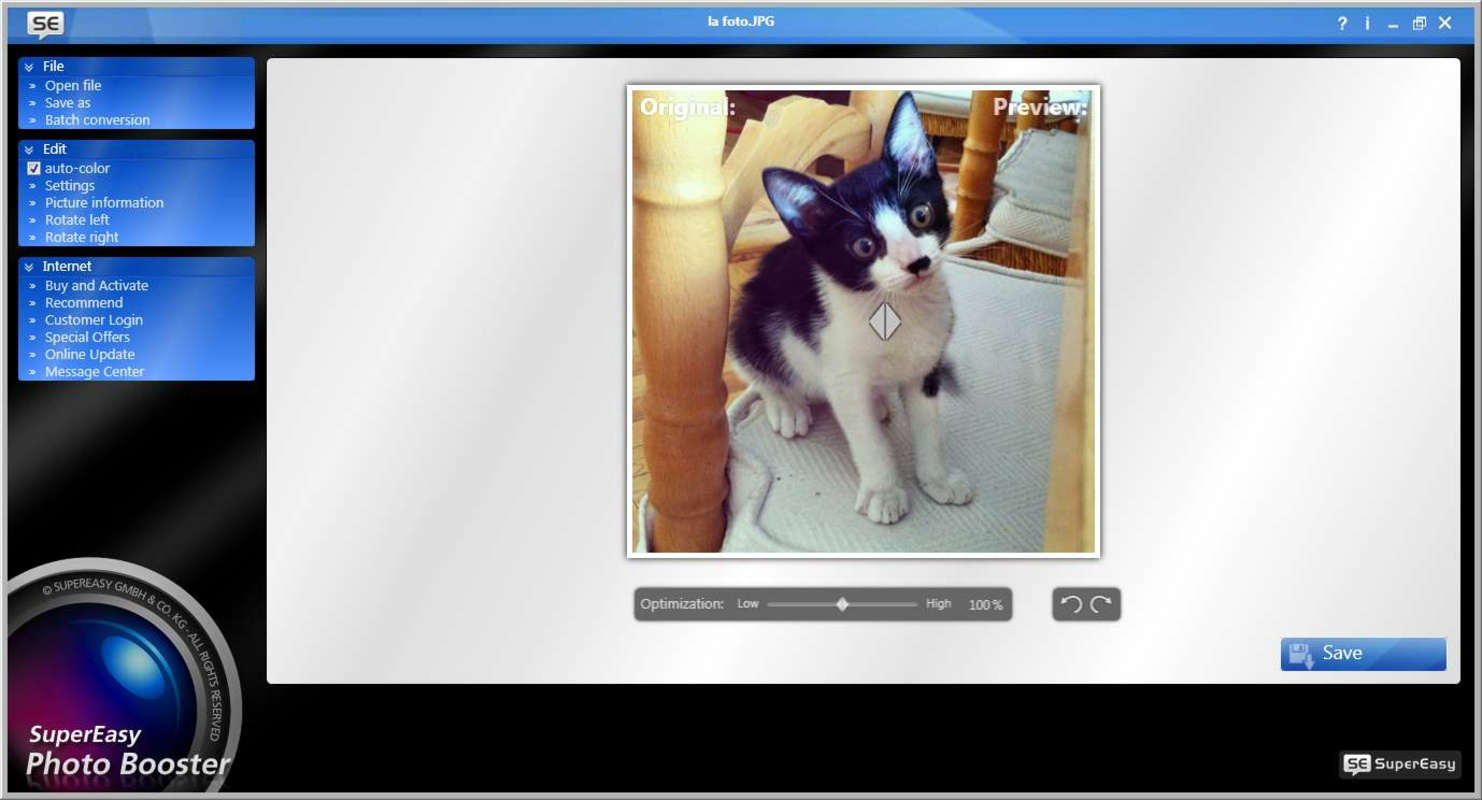Viewport: 1482px width, 800px height.
Task: Click the SuperEasy logo at bottom right
Action: coord(1400,764)
